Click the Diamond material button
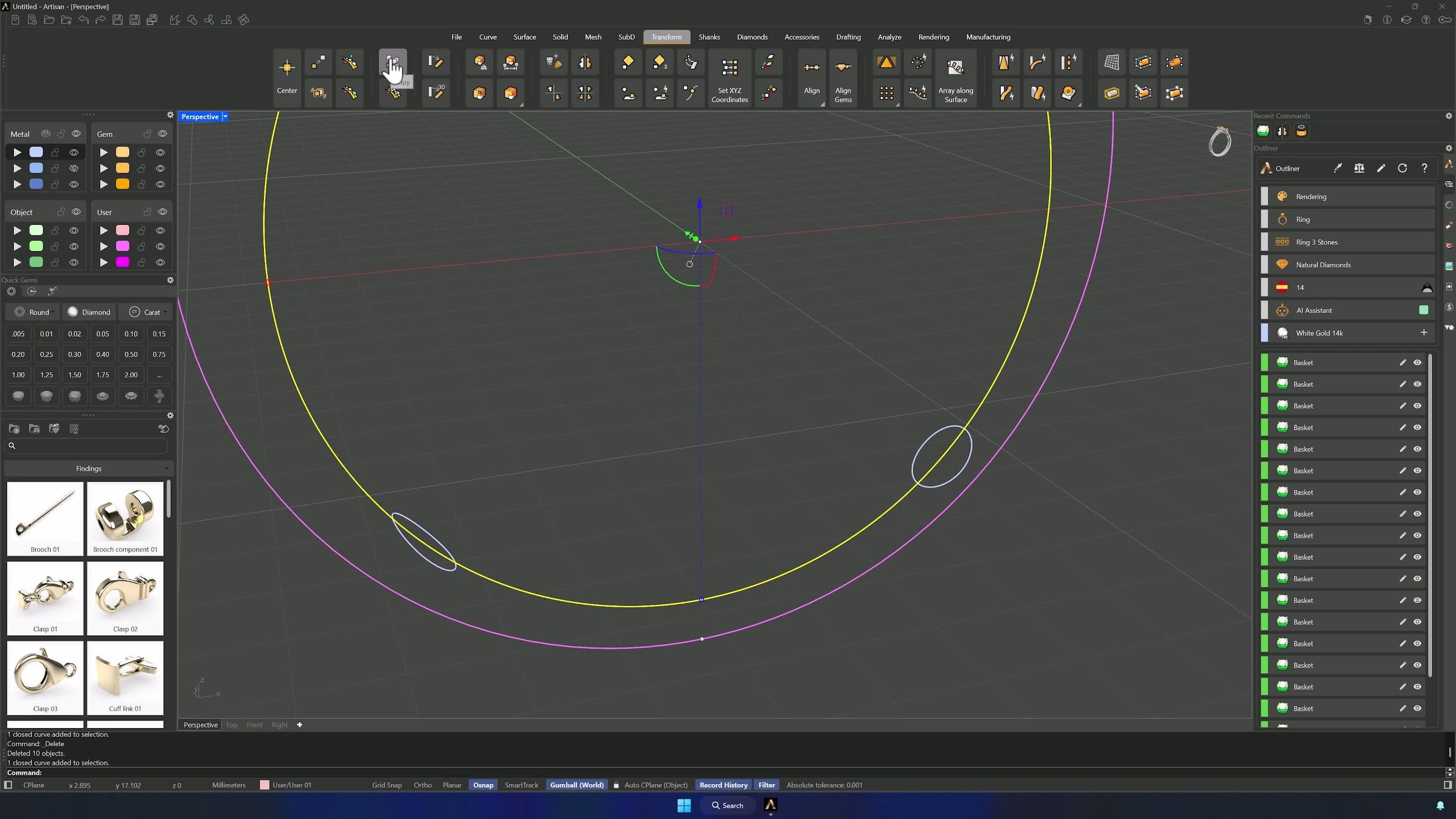 [x=89, y=312]
